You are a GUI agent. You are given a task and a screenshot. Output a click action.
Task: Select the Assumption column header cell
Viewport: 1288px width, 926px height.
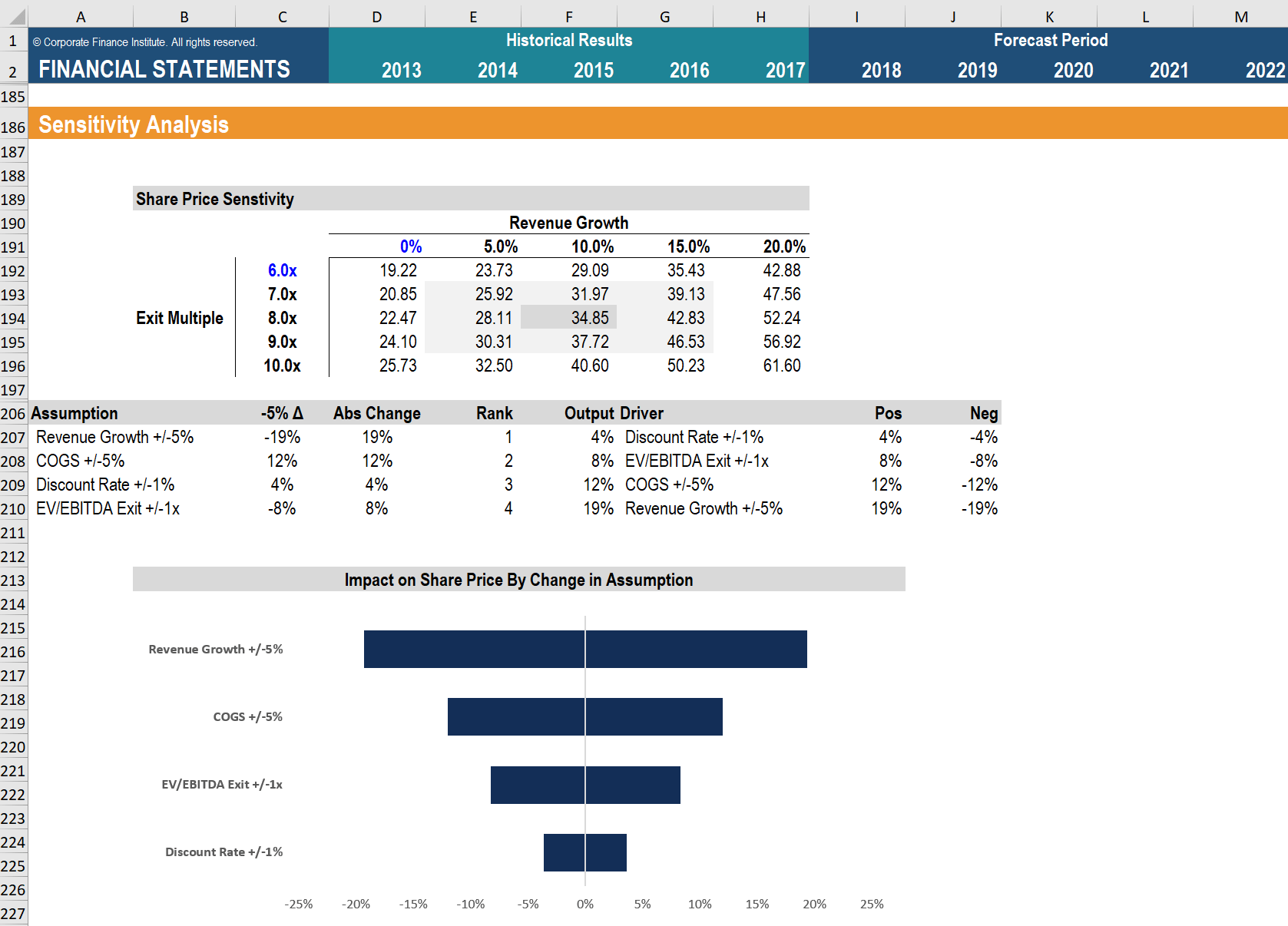click(75, 413)
